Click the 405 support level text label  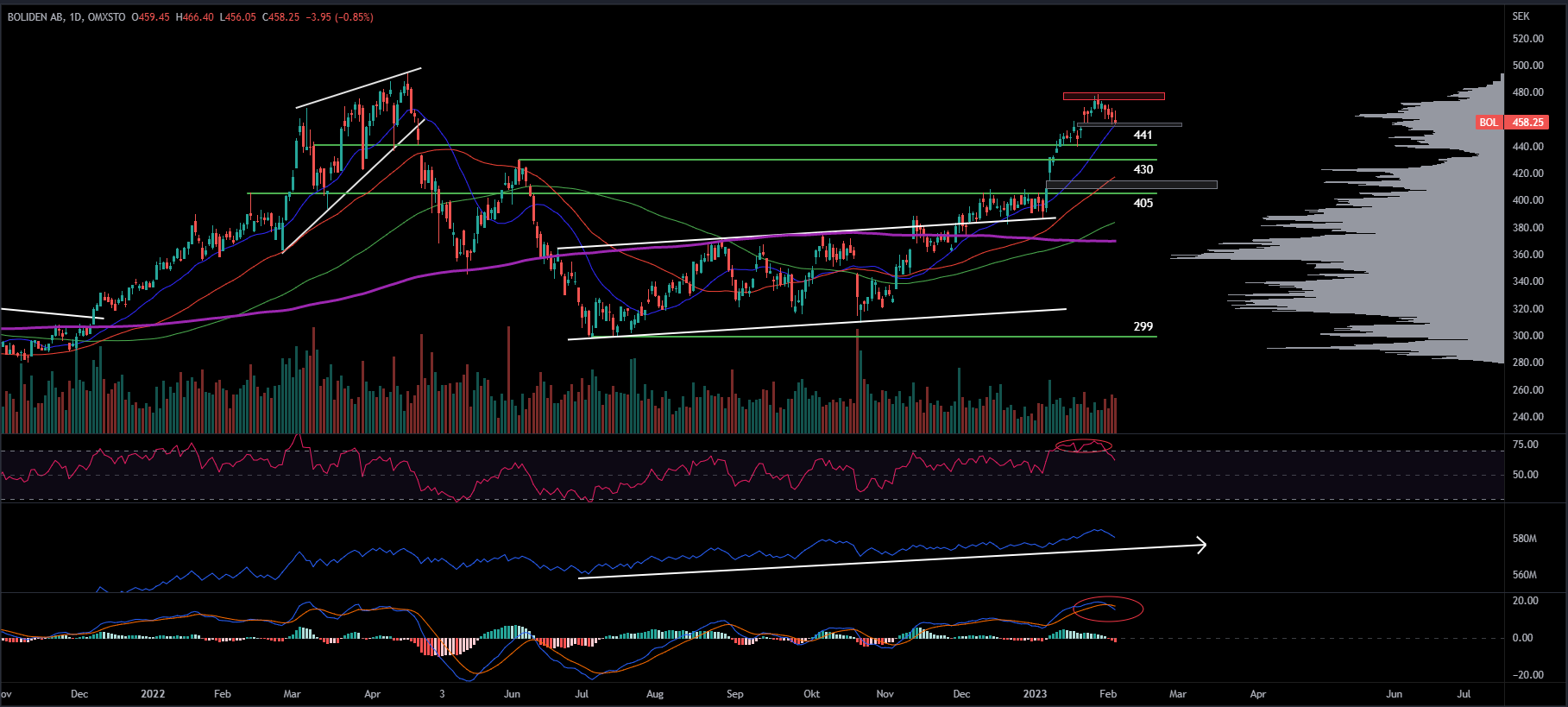(1143, 203)
